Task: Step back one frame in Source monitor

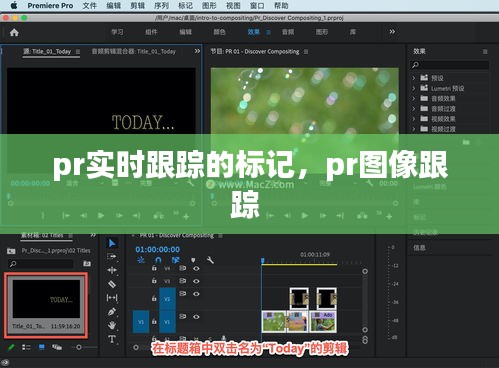Action: click(x=84, y=216)
